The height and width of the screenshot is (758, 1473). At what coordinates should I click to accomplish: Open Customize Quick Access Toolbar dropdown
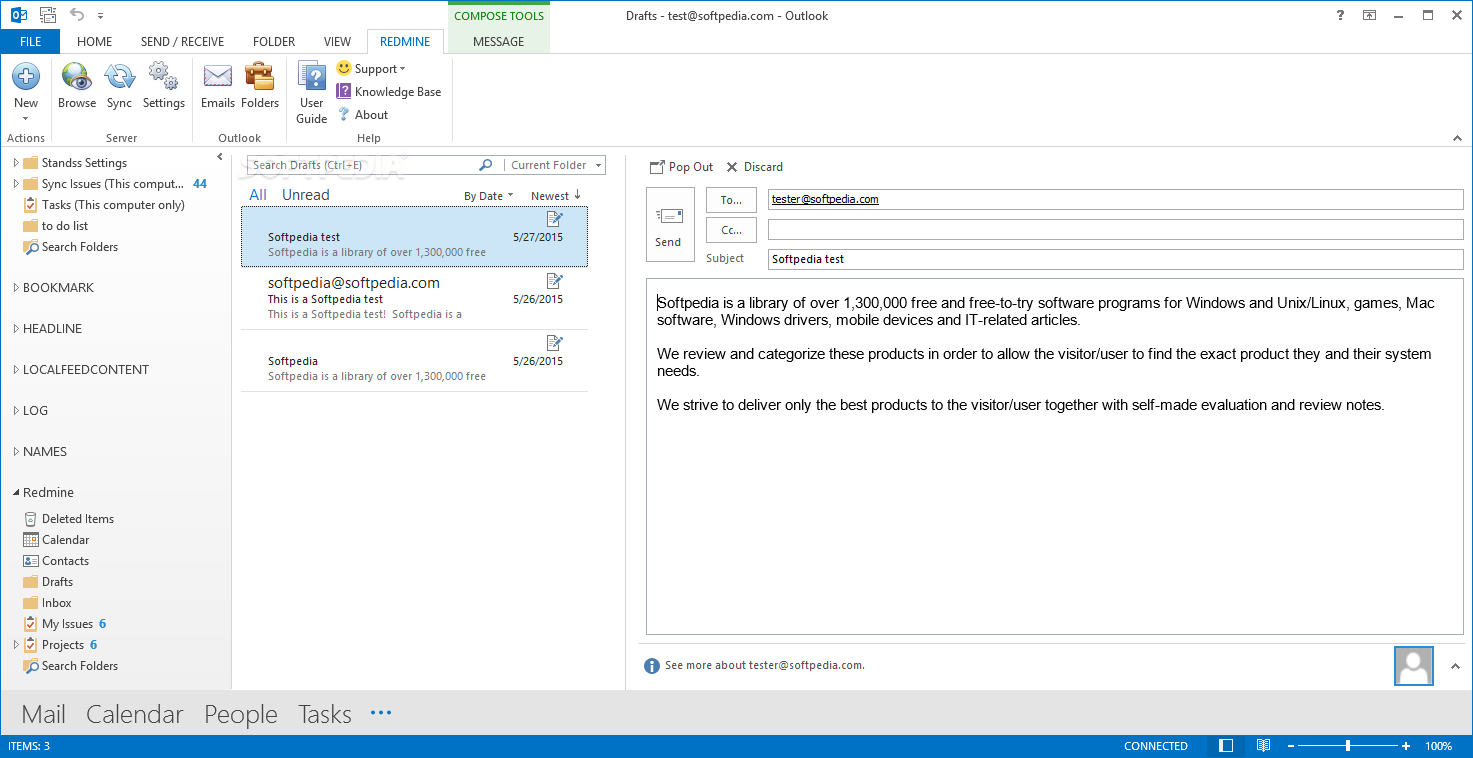[x=101, y=16]
